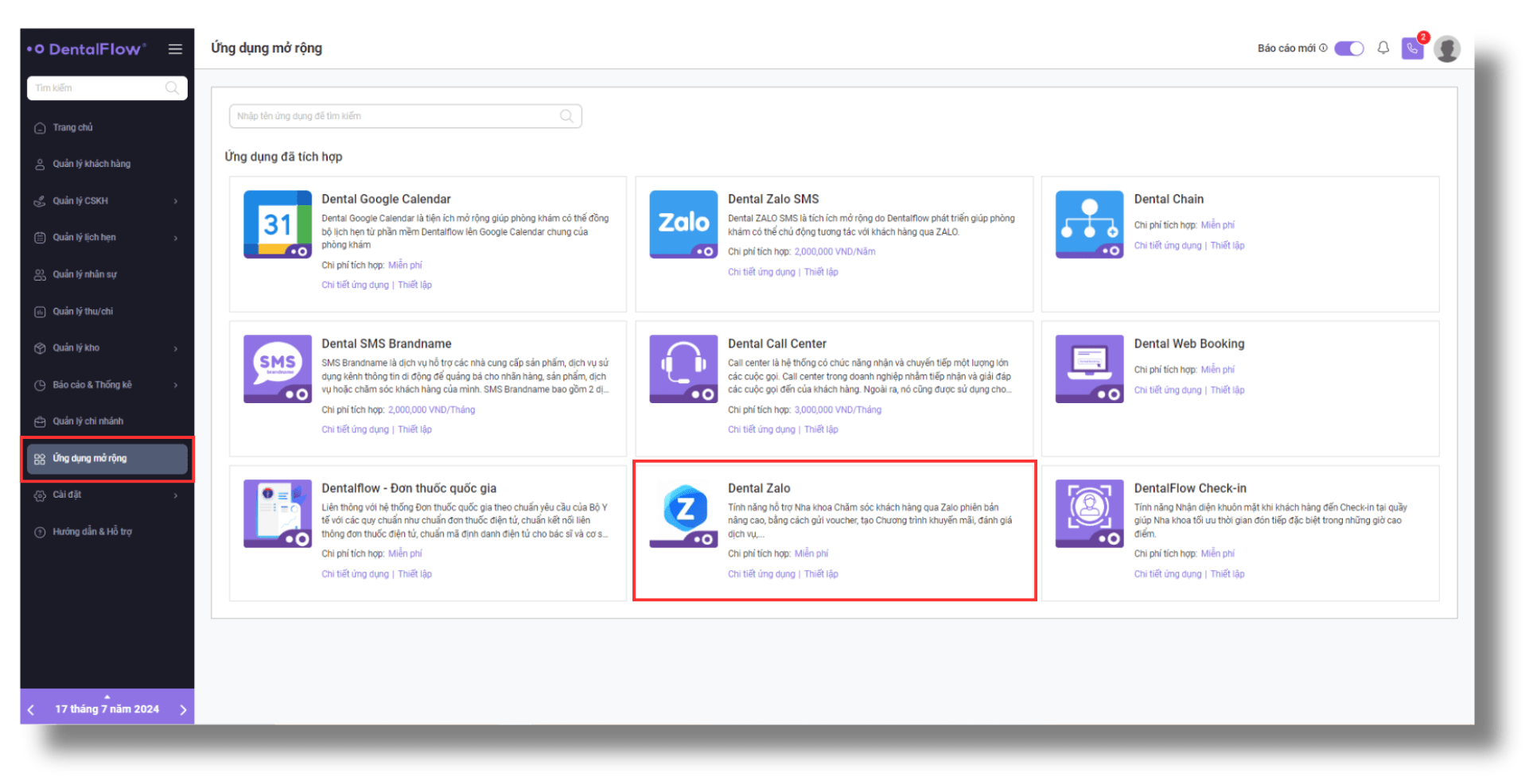Click the Hướng dẫn & Hỗ trợ icon
The image size is (1529, 784).
[x=40, y=532]
